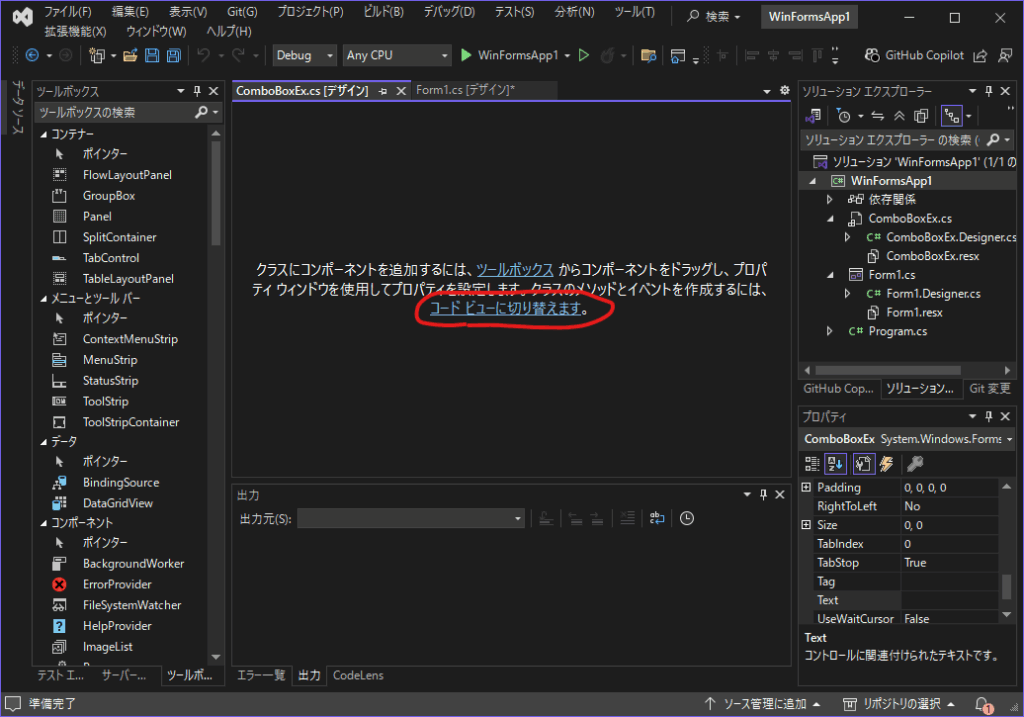Image resolution: width=1024 pixels, height=717 pixels.
Task: Click the toolbox search input field
Action: pos(113,112)
